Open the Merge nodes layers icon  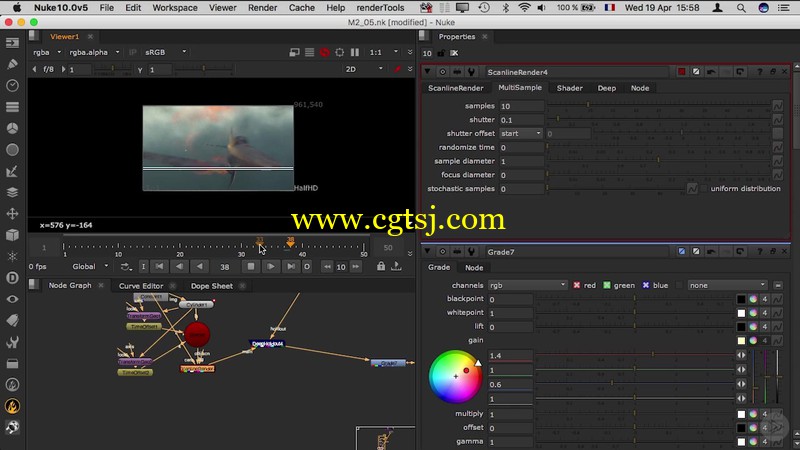(x=12, y=192)
